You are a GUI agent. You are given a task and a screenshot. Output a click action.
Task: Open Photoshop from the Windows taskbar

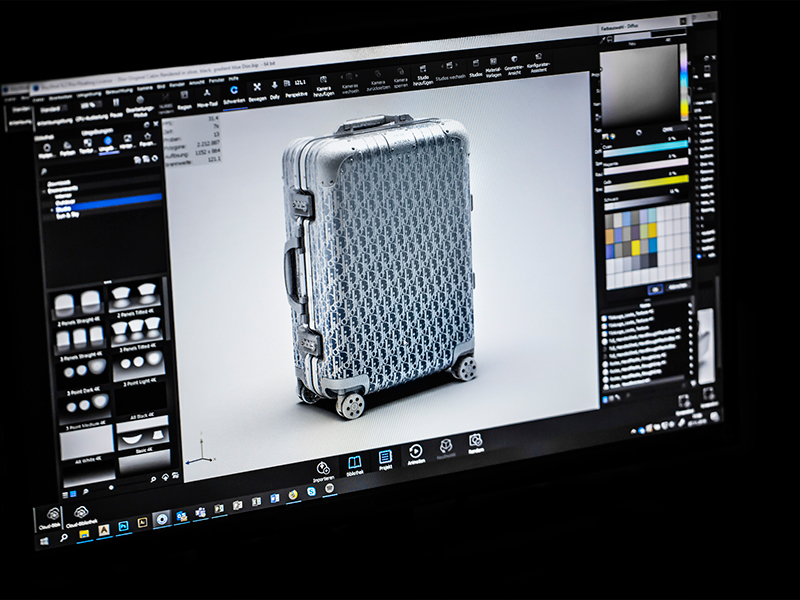(x=123, y=527)
